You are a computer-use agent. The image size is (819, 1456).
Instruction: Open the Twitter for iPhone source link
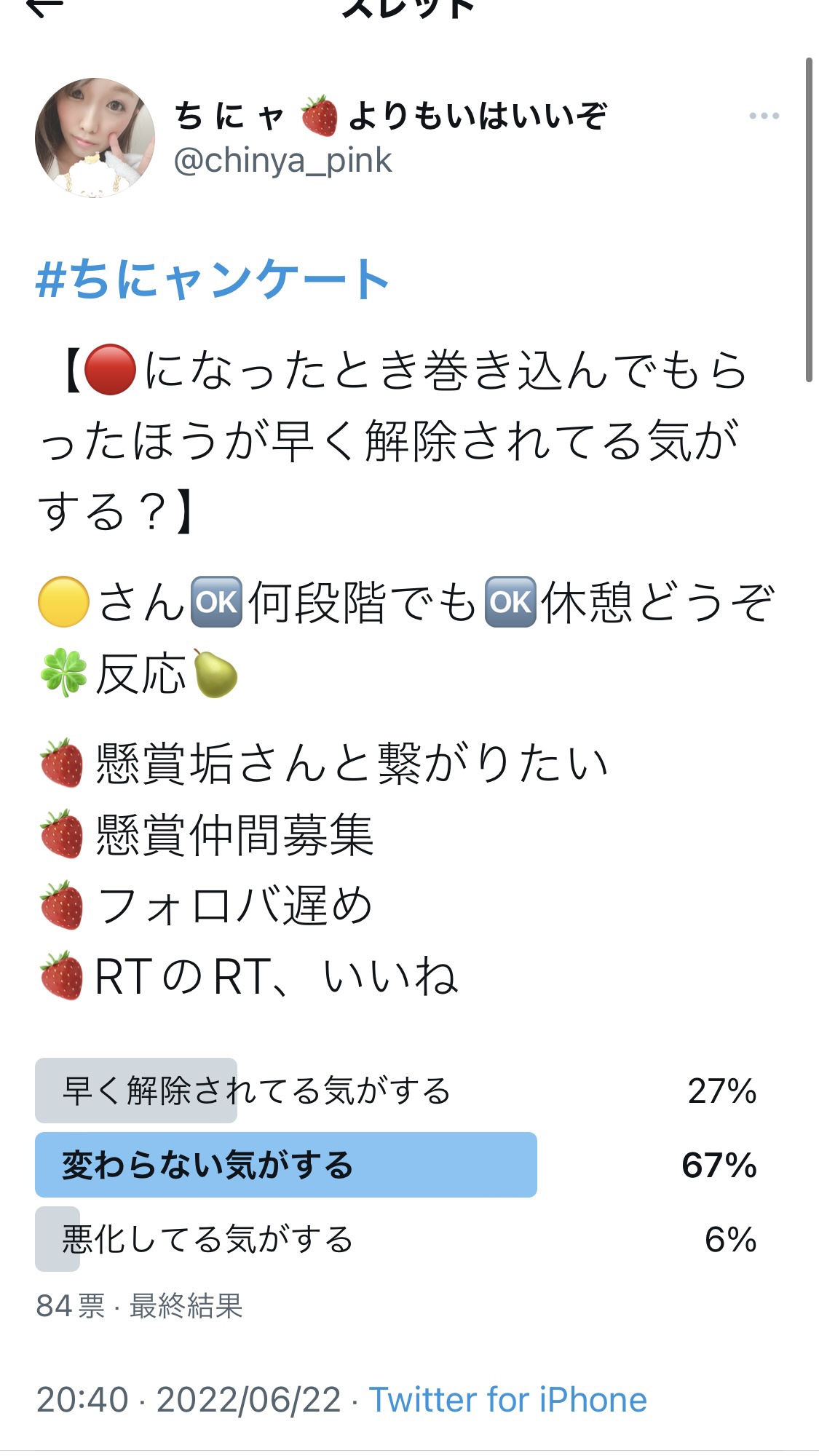[x=508, y=1399]
